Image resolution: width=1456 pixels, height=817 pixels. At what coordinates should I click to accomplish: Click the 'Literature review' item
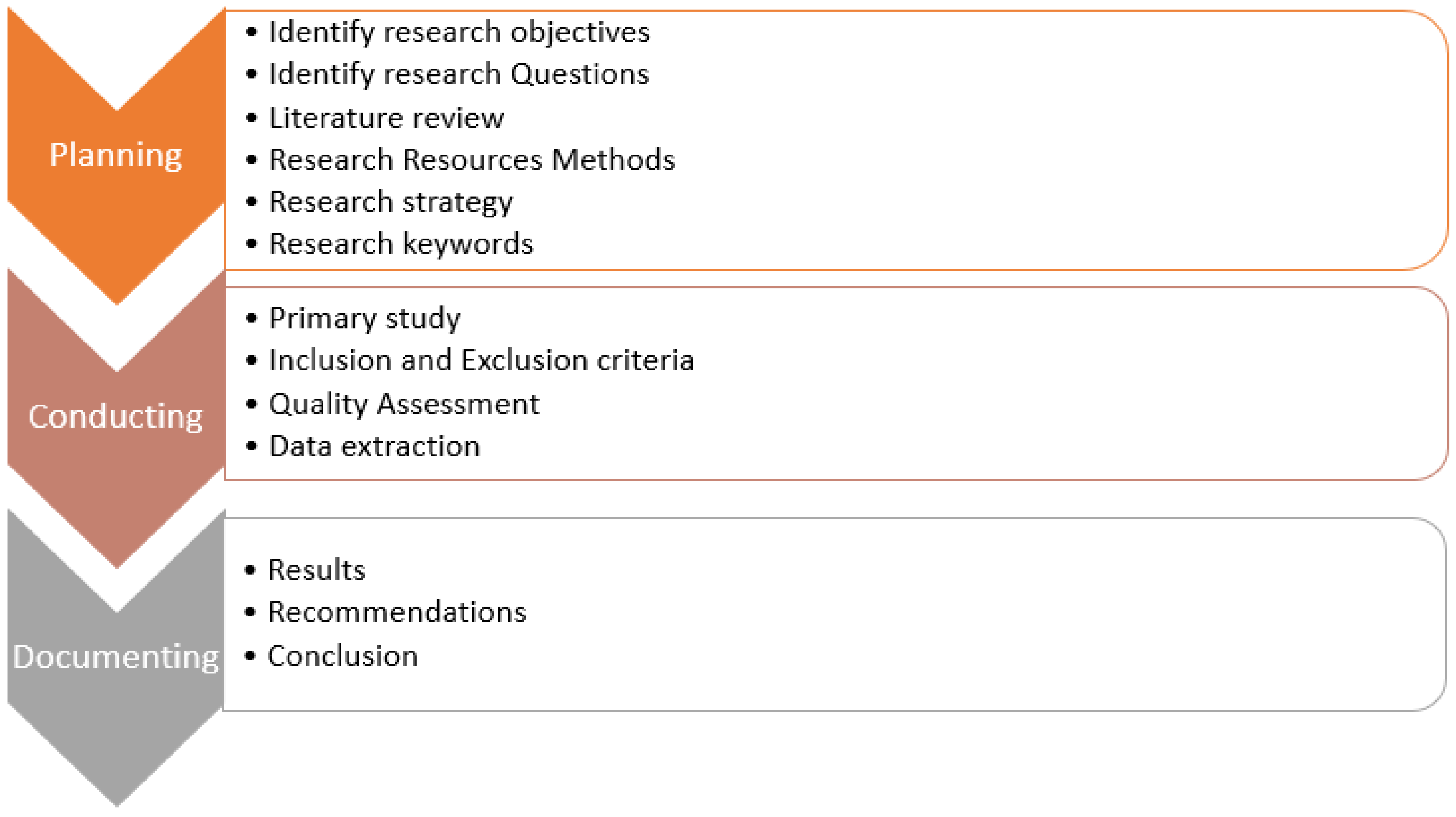click(387, 118)
